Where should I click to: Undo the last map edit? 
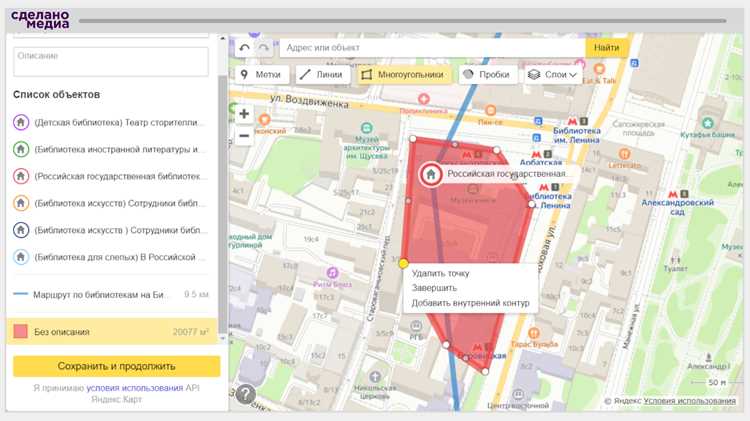click(x=244, y=48)
